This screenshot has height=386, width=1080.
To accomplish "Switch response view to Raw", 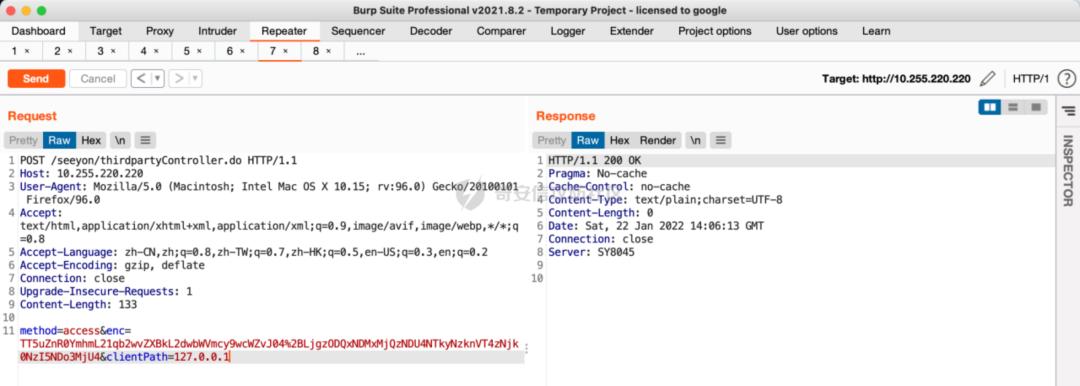I will (x=588, y=140).
